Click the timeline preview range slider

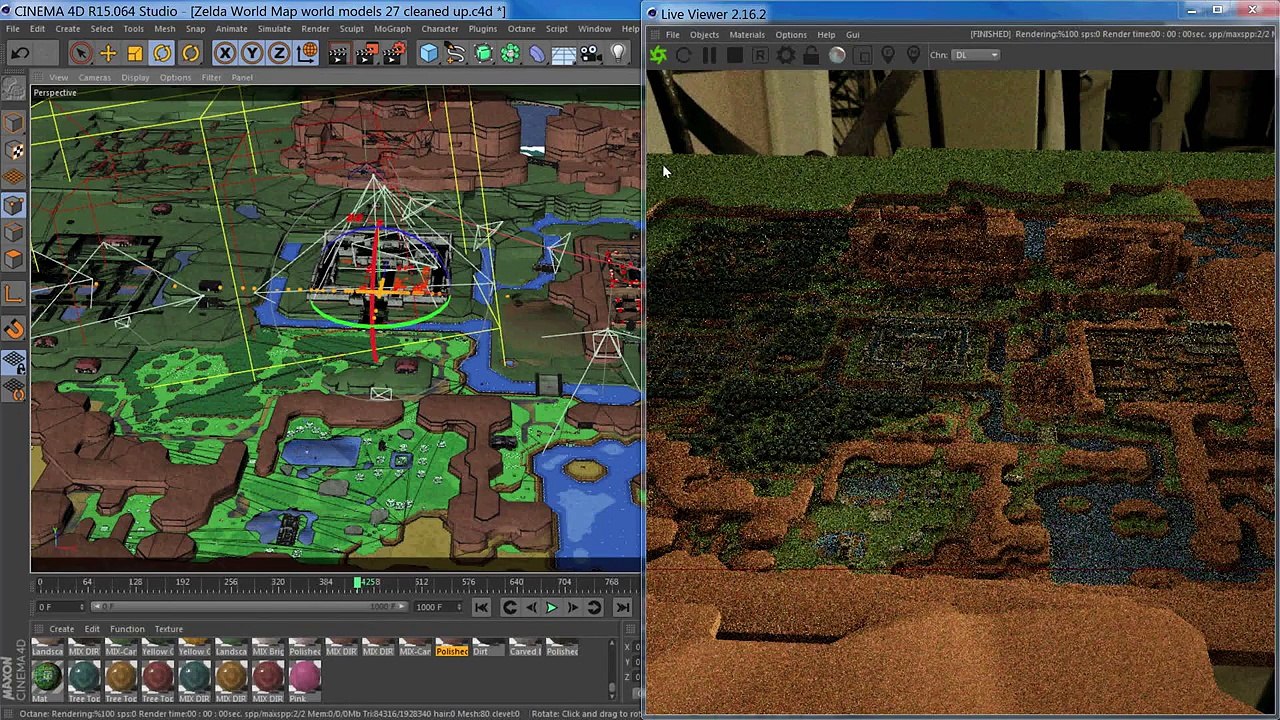[250, 607]
